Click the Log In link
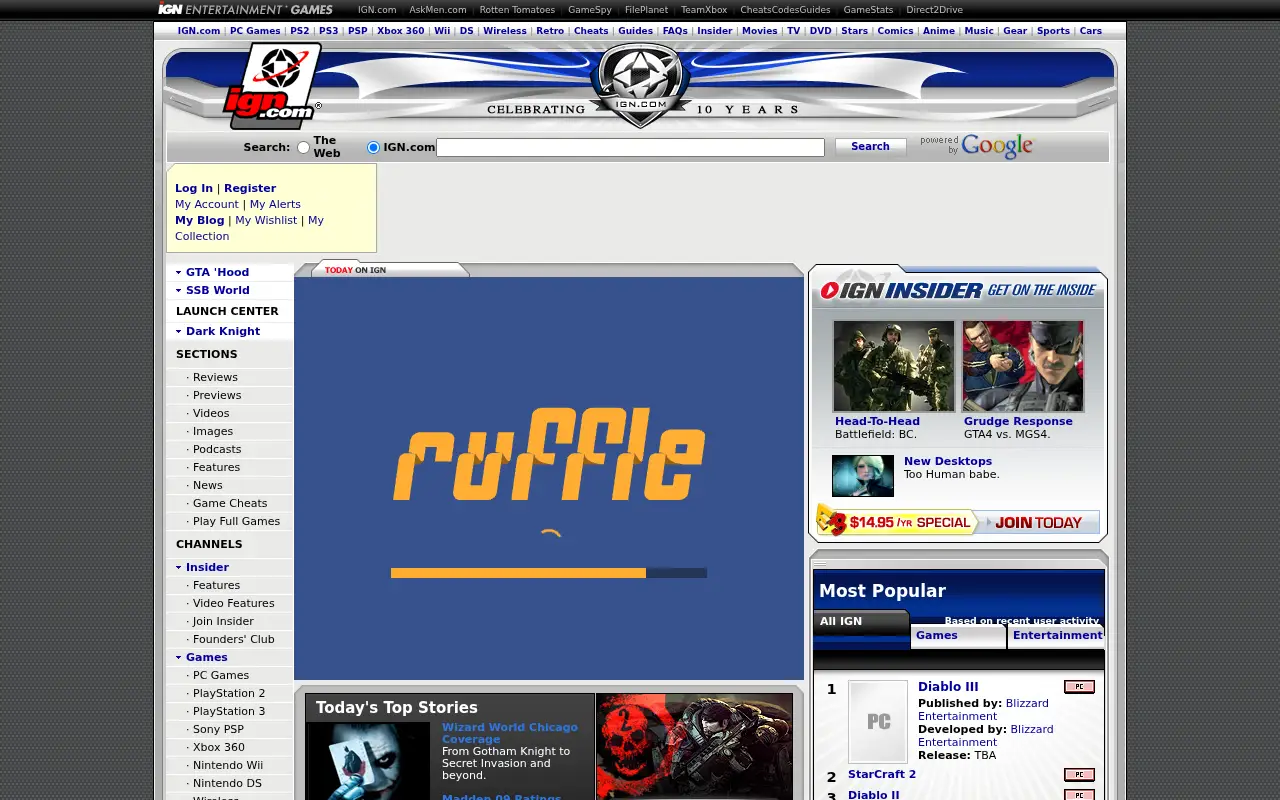Viewport: 1280px width, 800px height. click(x=194, y=188)
